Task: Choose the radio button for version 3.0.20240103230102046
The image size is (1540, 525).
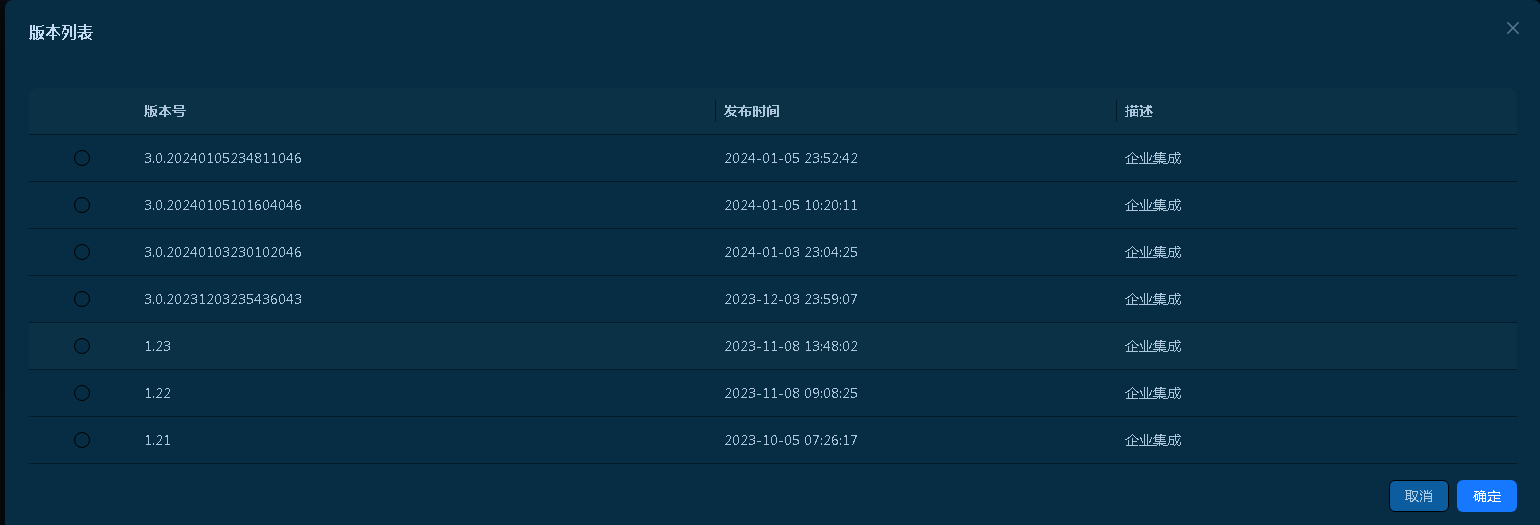Action: coord(82,252)
